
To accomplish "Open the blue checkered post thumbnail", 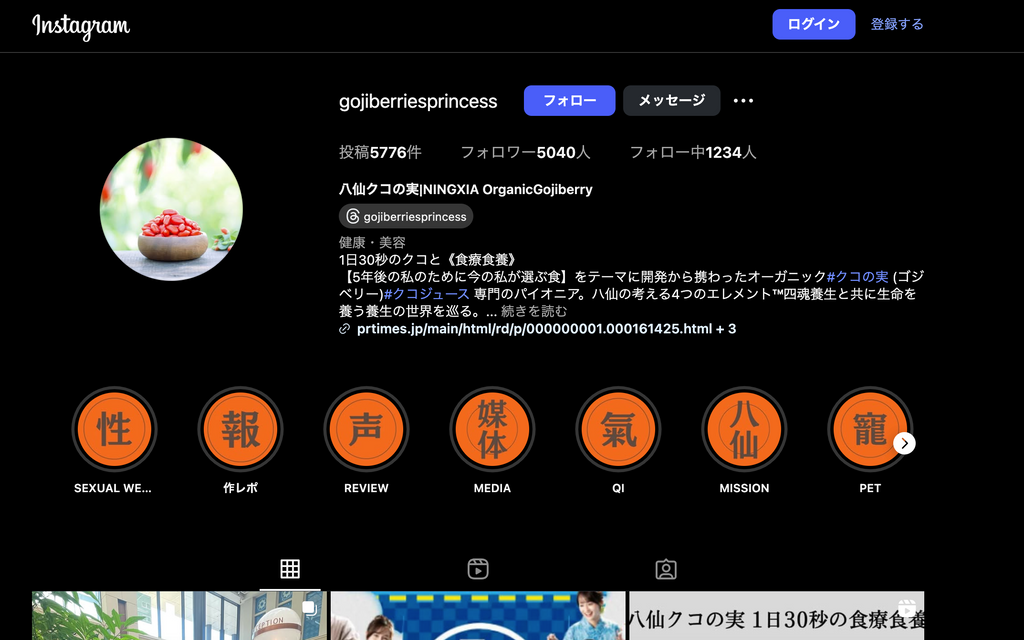I will point(478,615).
